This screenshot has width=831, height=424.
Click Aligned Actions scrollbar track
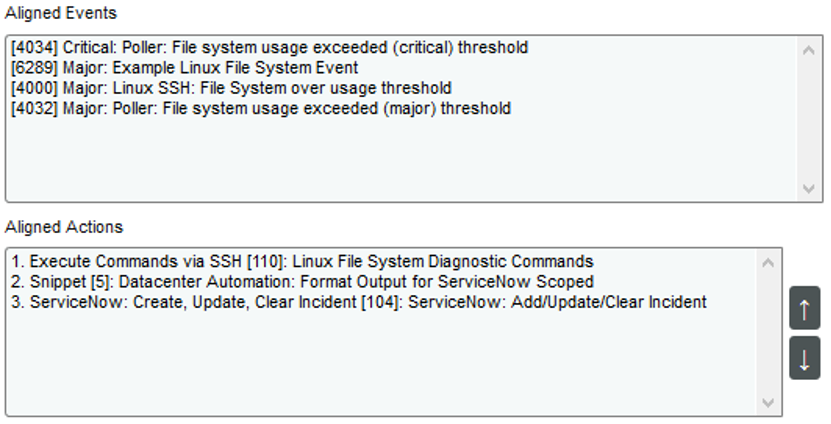tap(767, 333)
